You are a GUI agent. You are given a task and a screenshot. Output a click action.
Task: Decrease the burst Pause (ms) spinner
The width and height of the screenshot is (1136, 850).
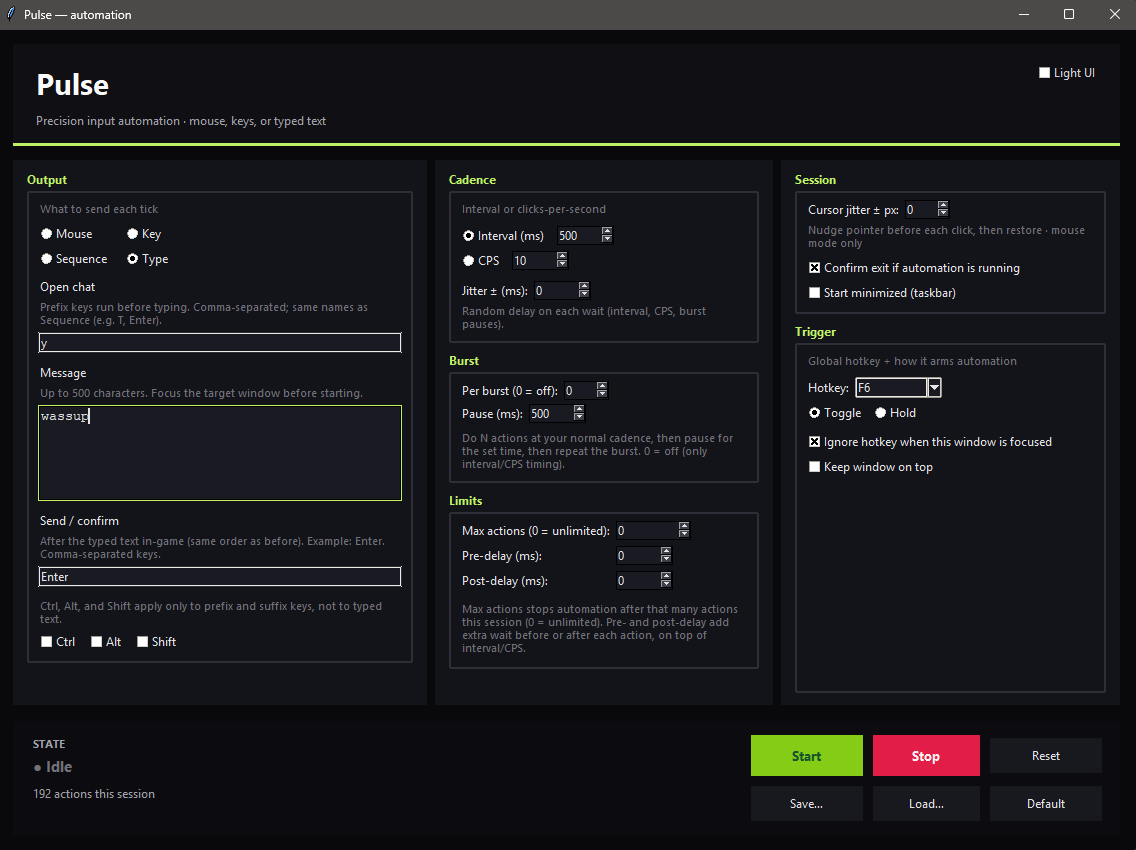click(578, 418)
